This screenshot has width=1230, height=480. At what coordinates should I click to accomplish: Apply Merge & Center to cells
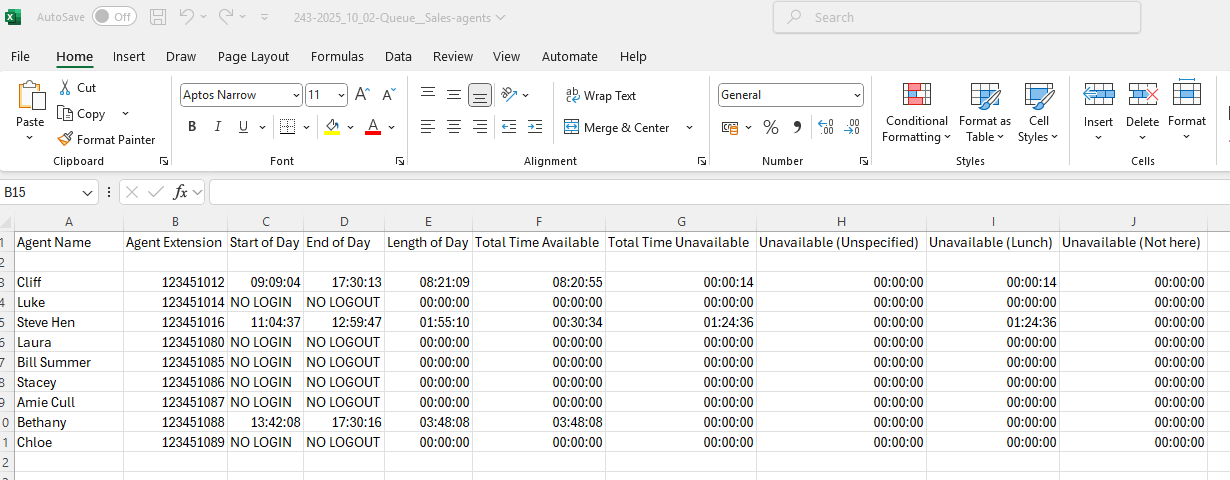tap(617, 128)
